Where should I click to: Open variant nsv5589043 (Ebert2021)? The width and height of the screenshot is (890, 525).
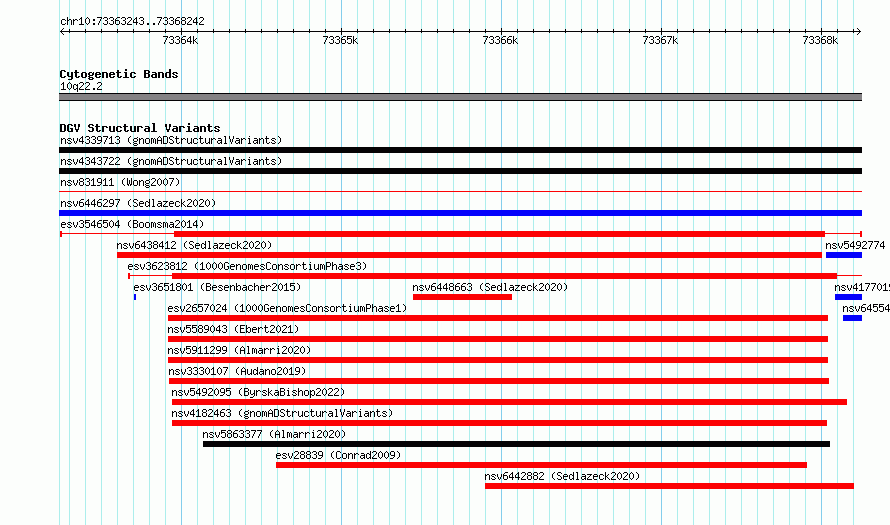click(x=233, y=329)
